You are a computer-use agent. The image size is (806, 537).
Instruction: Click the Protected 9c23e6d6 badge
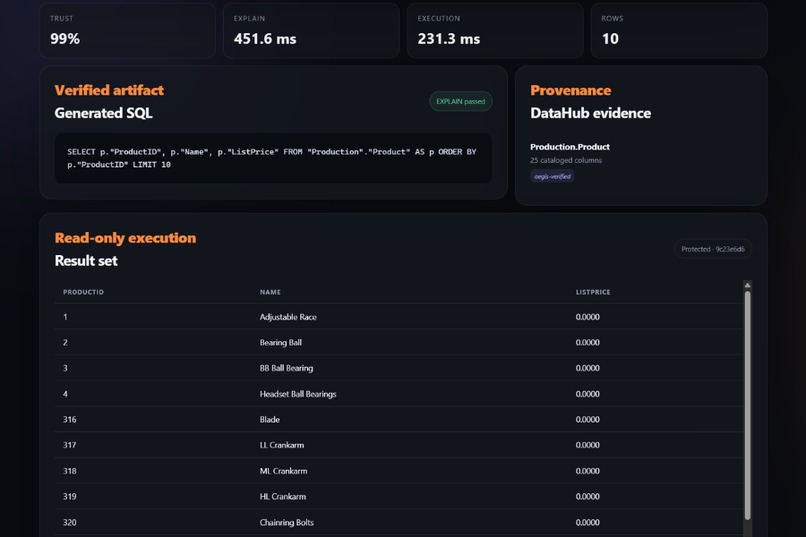tap(713, 249)
